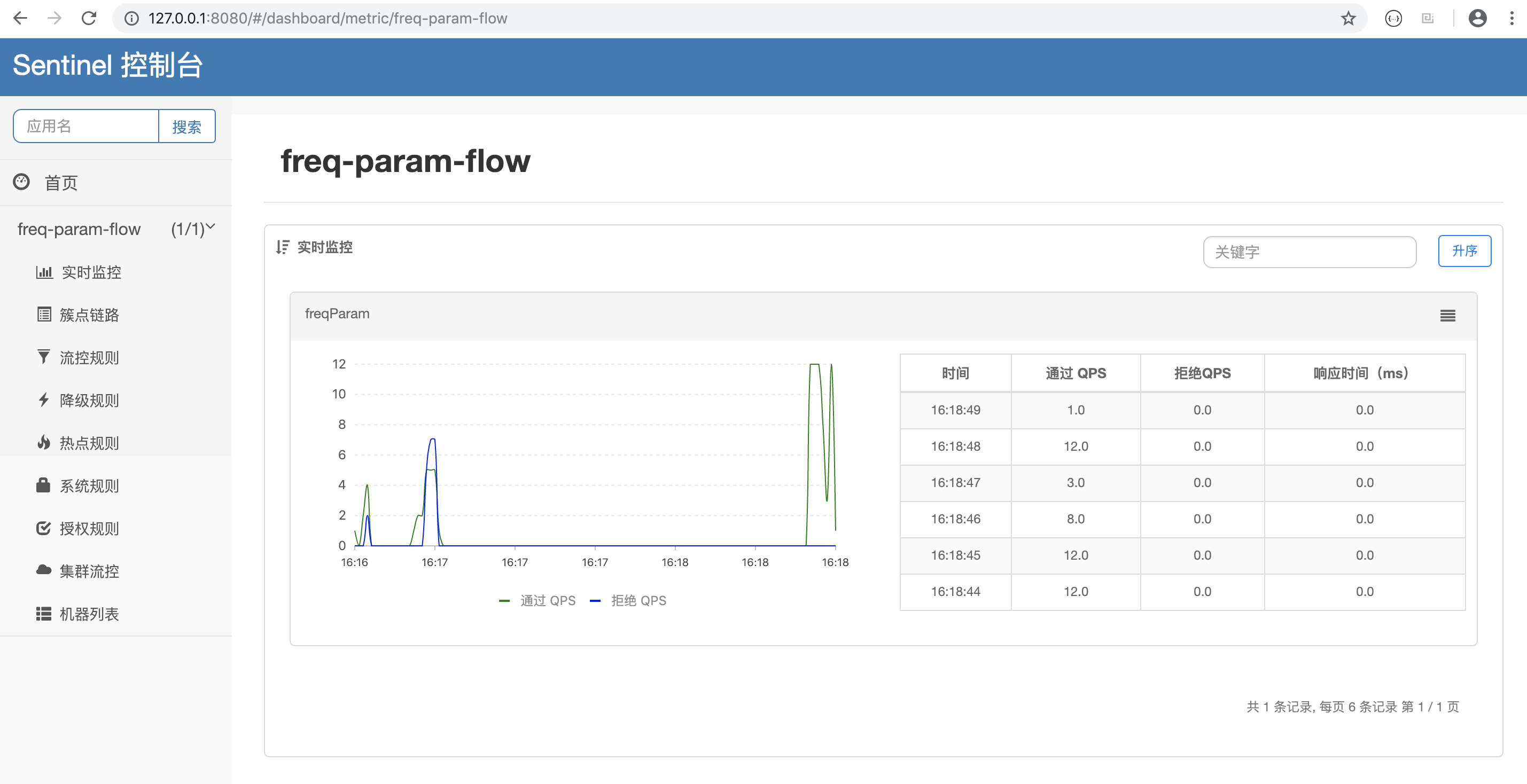Click the 16:18:46 time cell
This screenshot has height=784, width=1527.
(x=955, y=519)
